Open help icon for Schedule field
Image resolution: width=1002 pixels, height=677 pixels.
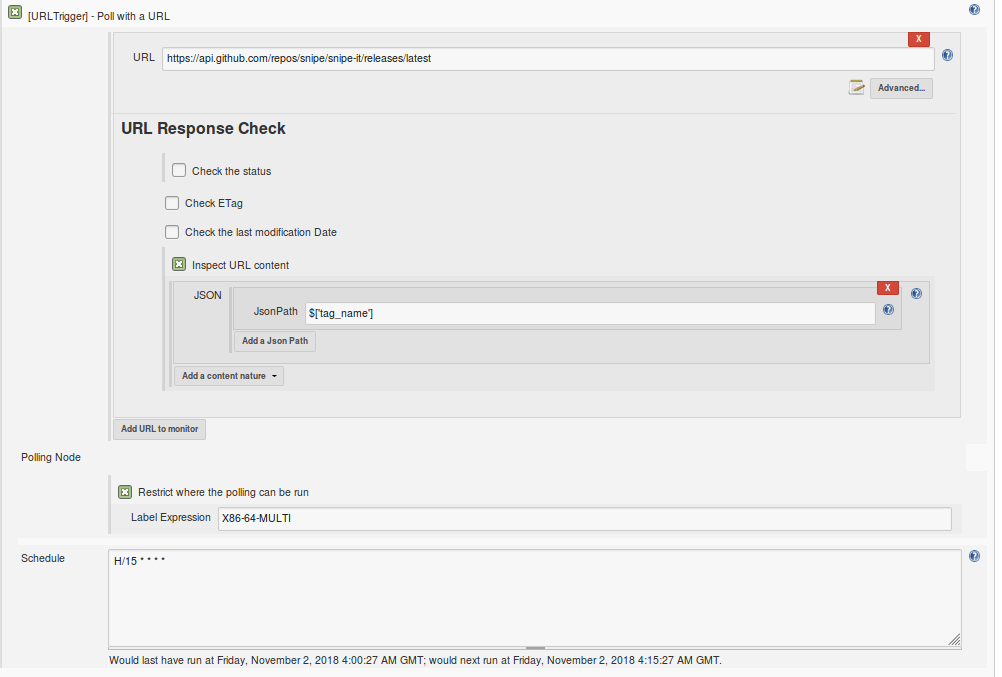click(x=974, y=556)
